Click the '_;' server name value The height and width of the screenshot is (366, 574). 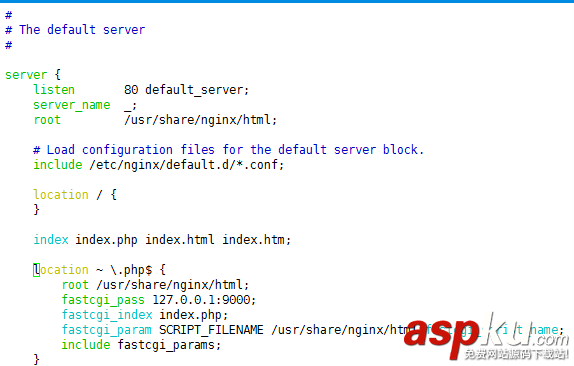(130, 106)
